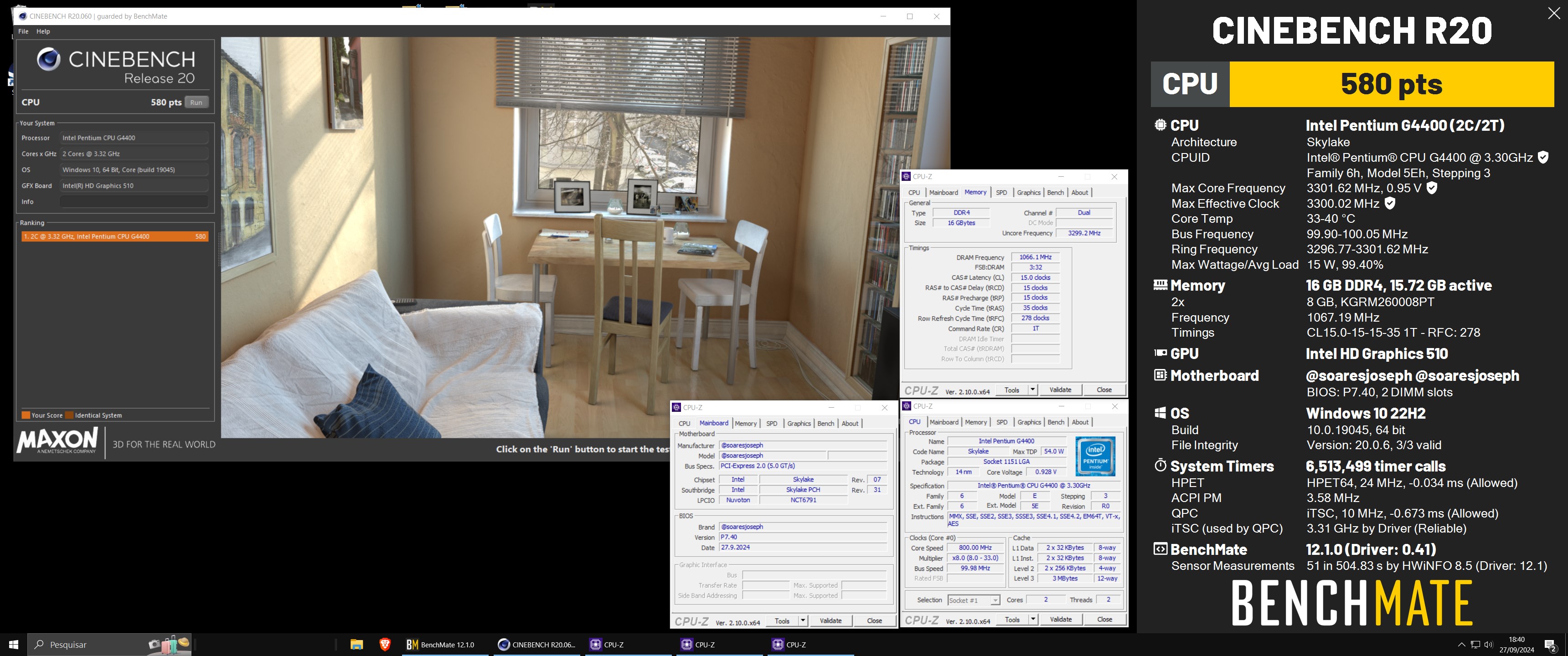
Task: Click the Windows OS icon in BenchMate panel
Action: pyautogui.click(x=1160, y=413)
